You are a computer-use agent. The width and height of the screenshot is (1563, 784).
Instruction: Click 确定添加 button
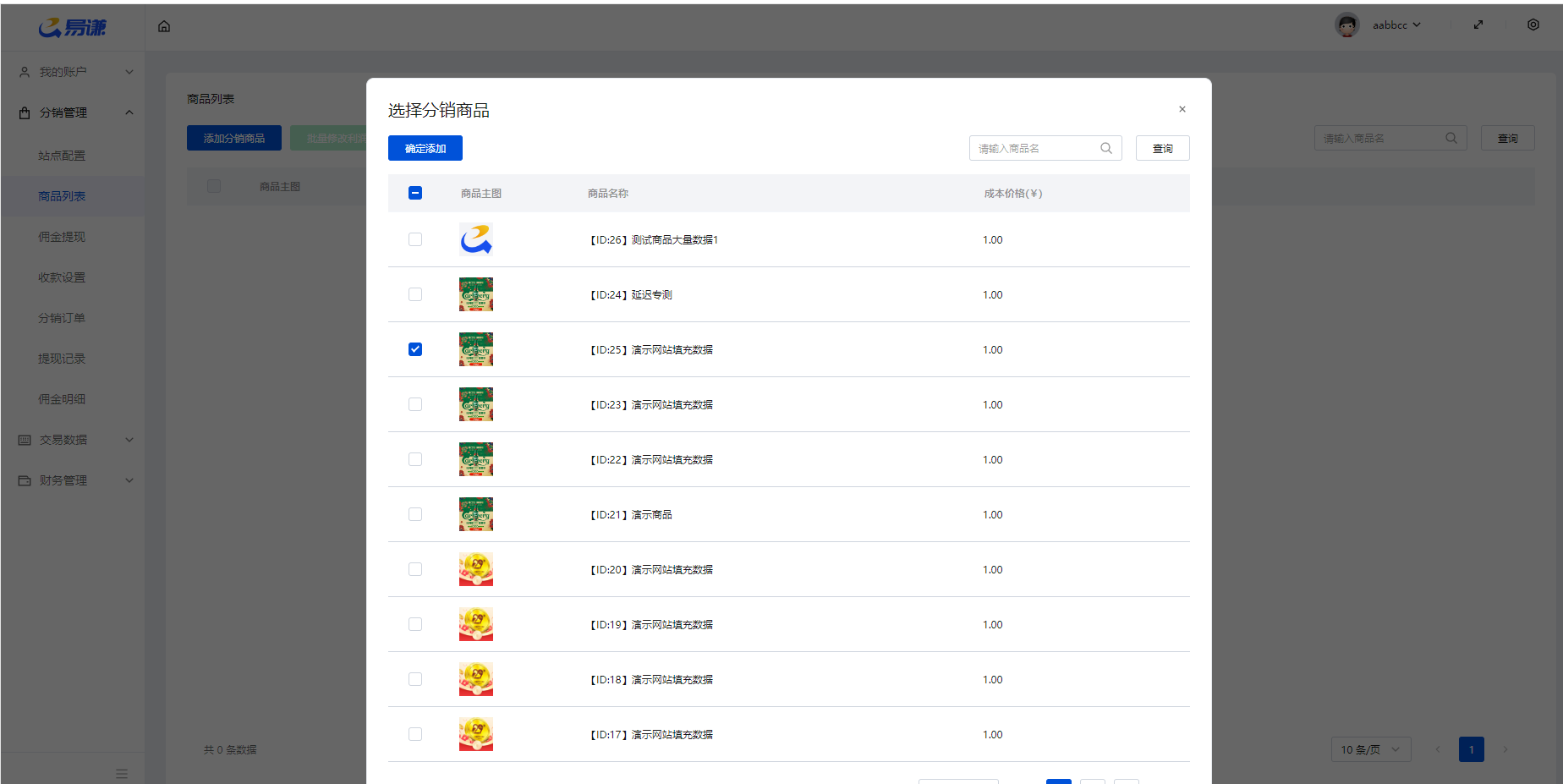pos(425,148)
